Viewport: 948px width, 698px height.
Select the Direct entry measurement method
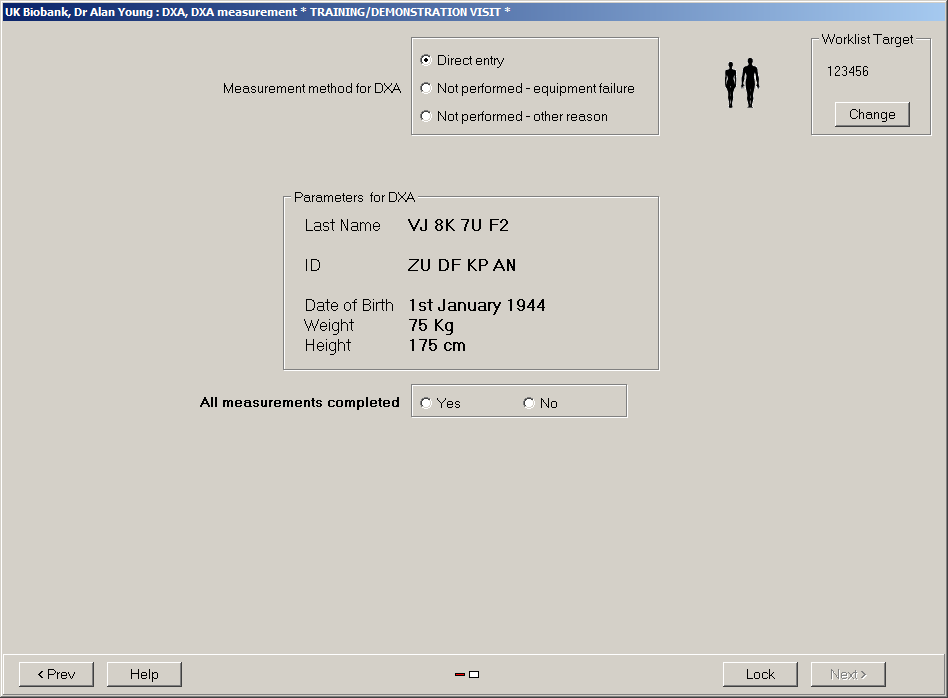pos(427,61)
